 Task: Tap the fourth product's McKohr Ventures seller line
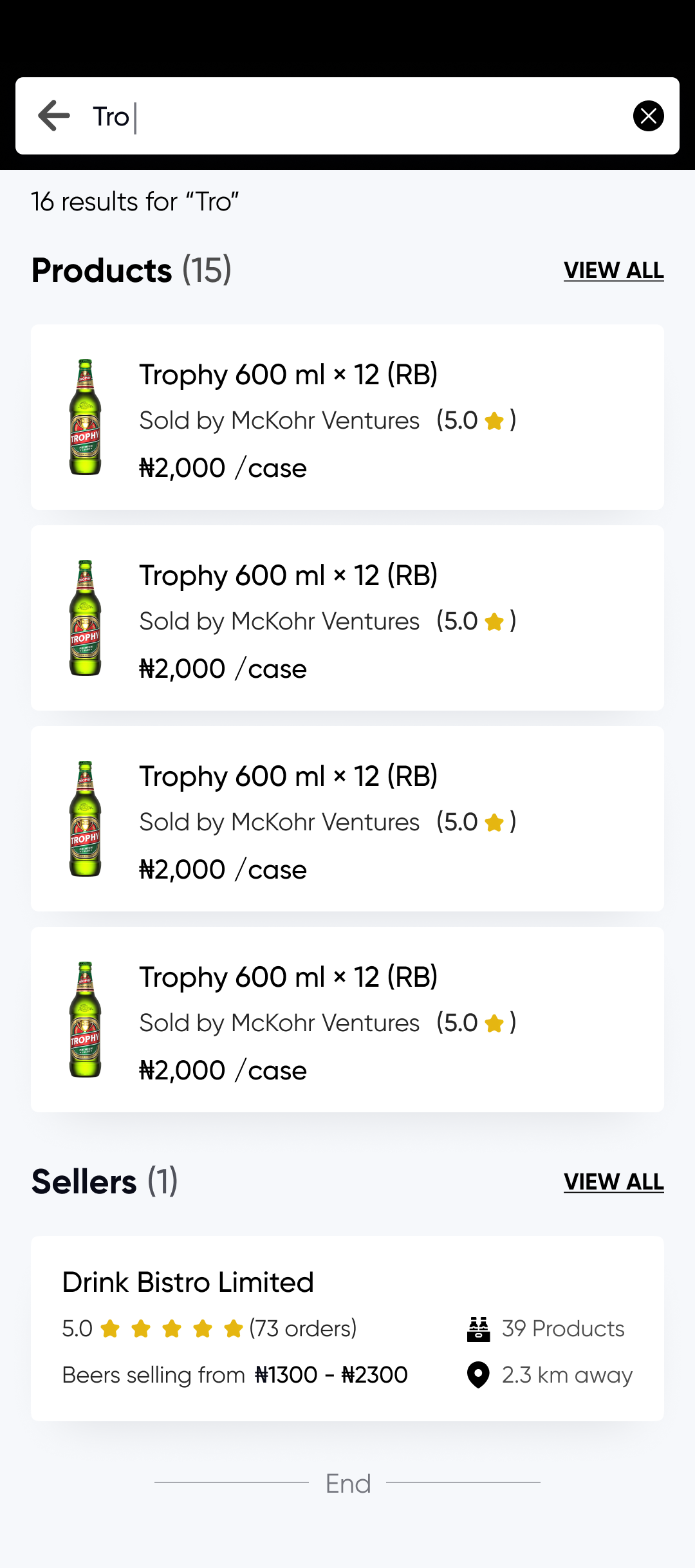pos(279,1023)
